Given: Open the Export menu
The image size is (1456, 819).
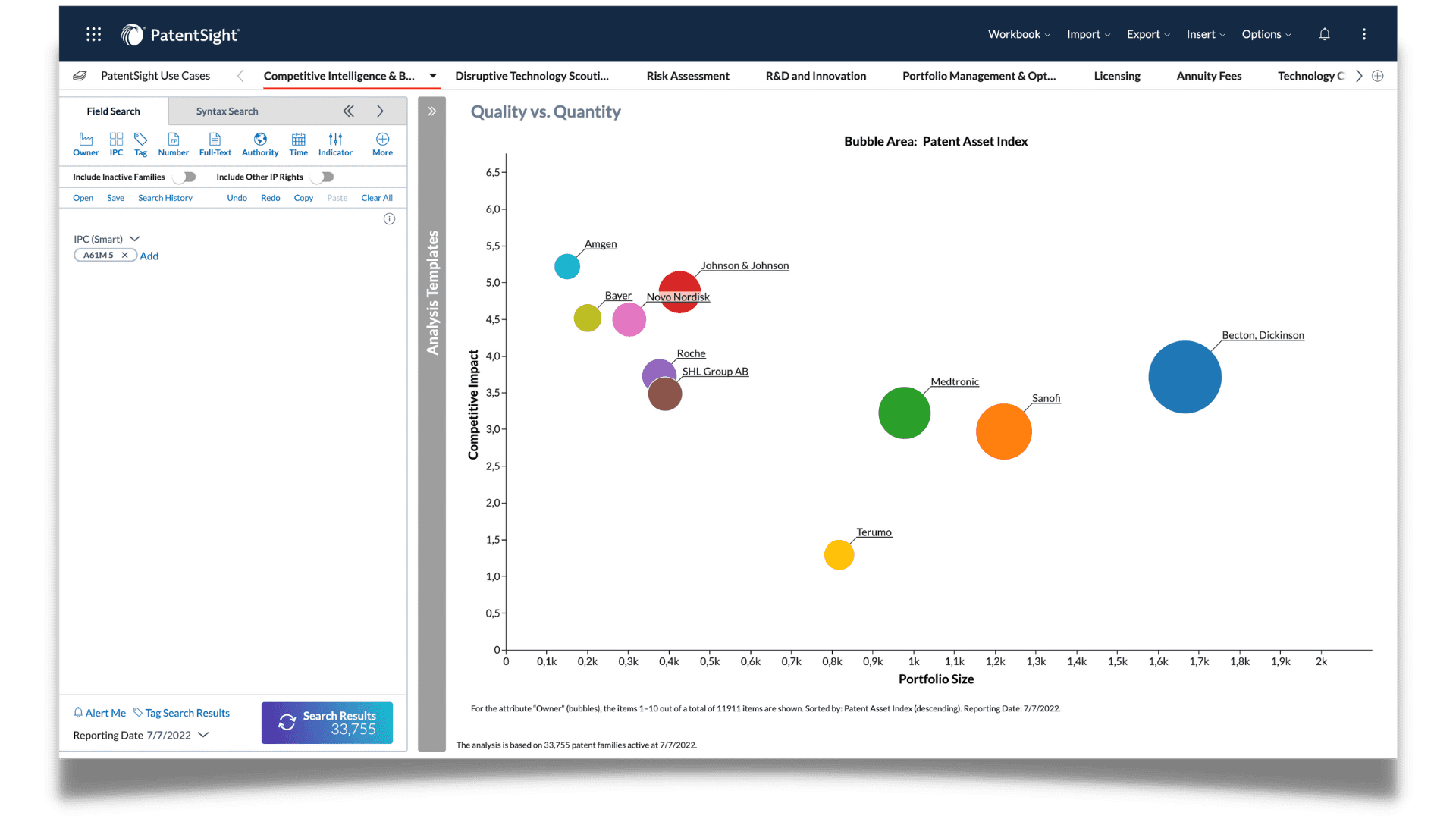Looking at the screenshot, I should 1148,34.
